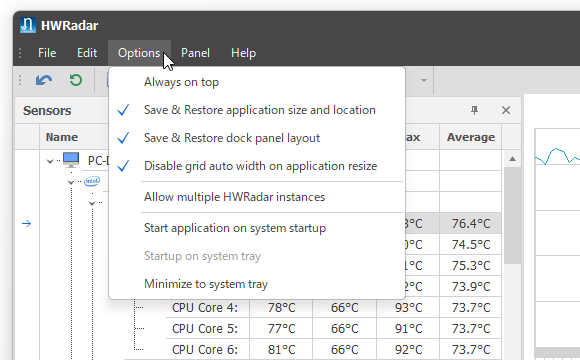Click the 92°C max value for Core 6

click(x=408, y=349)
